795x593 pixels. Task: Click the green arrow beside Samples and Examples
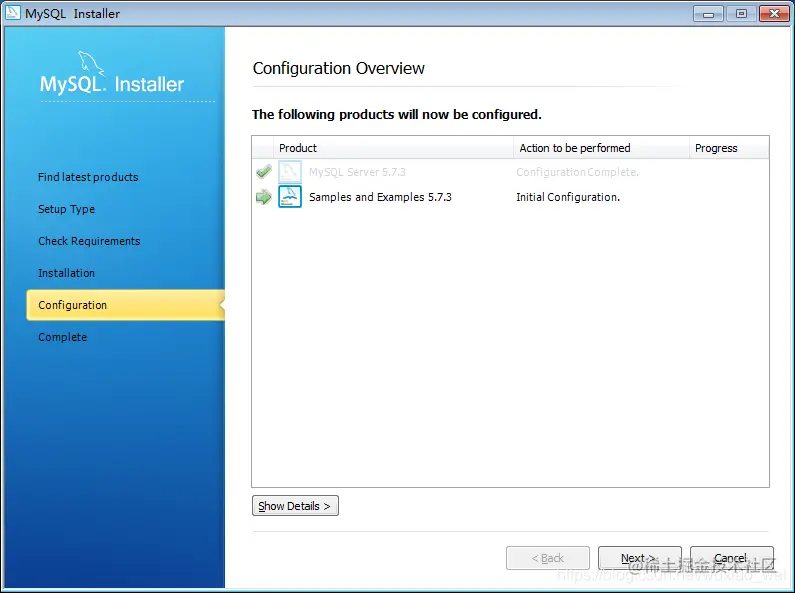[x=264, y=197]
